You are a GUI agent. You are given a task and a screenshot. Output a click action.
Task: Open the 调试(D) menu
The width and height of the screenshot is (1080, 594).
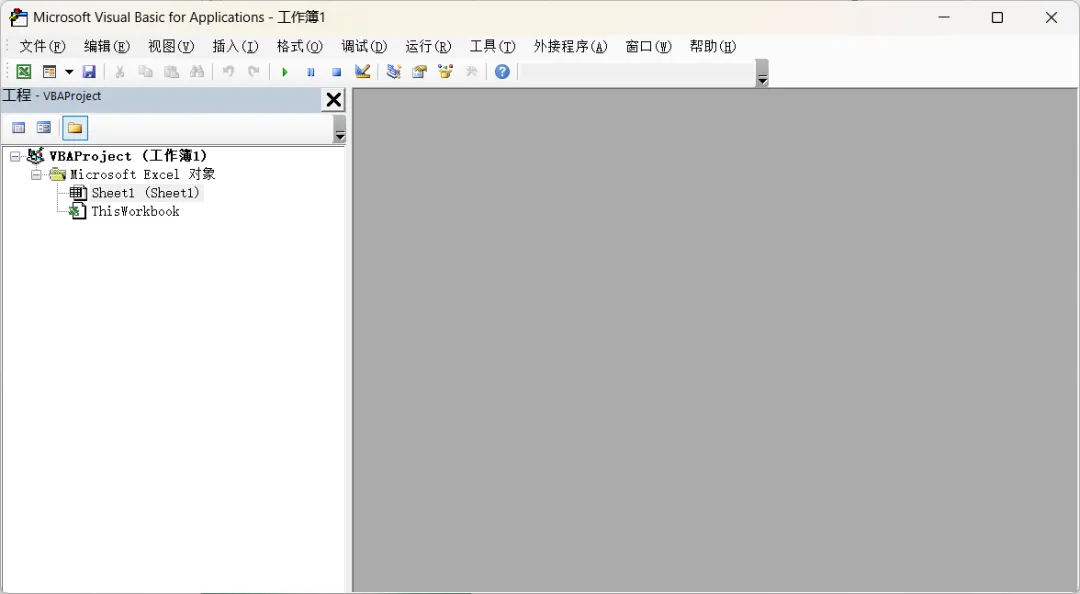[x=364, y=46]
